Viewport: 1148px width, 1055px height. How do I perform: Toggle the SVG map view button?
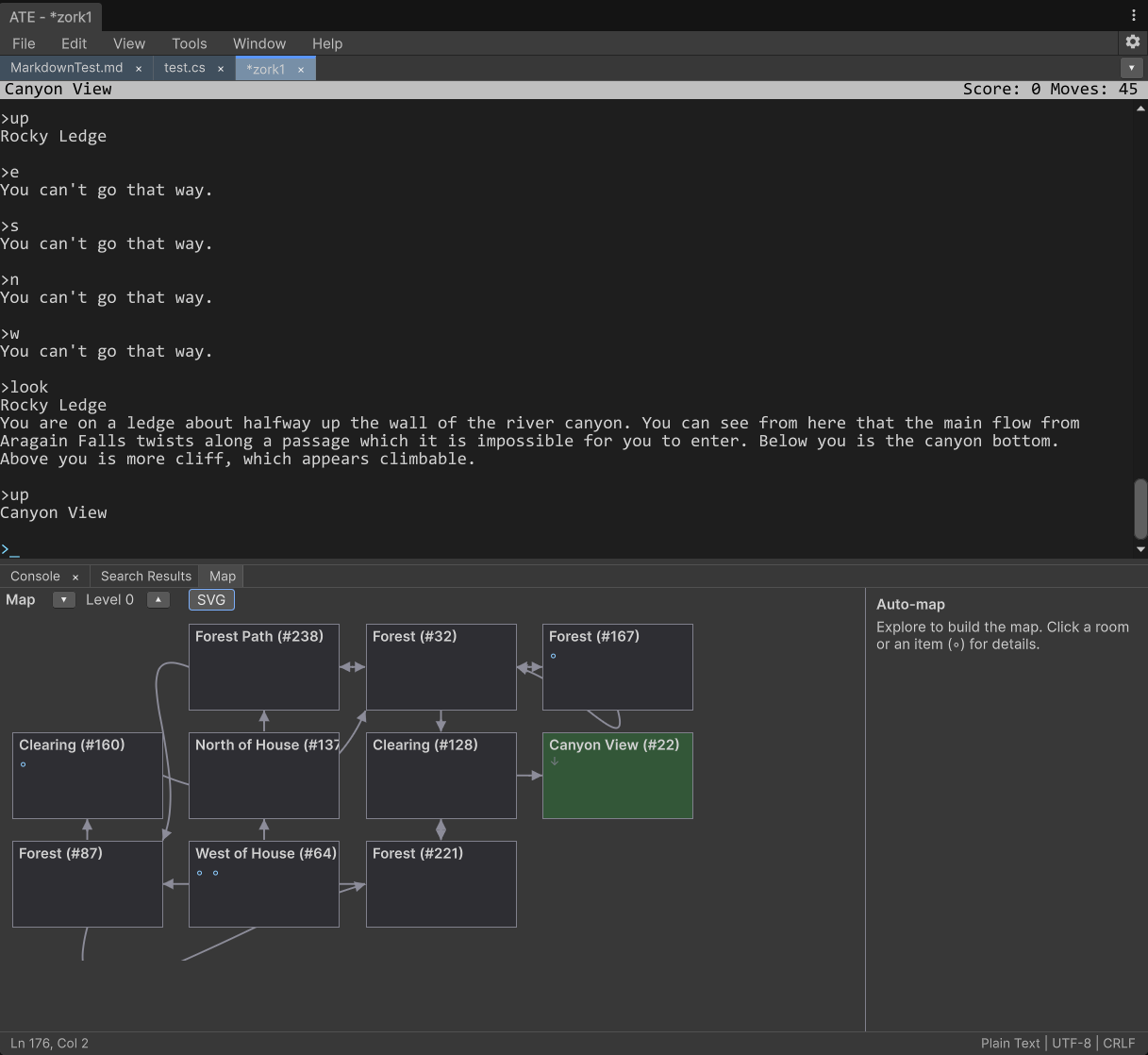pyautogui.click(x=211, y=599)
